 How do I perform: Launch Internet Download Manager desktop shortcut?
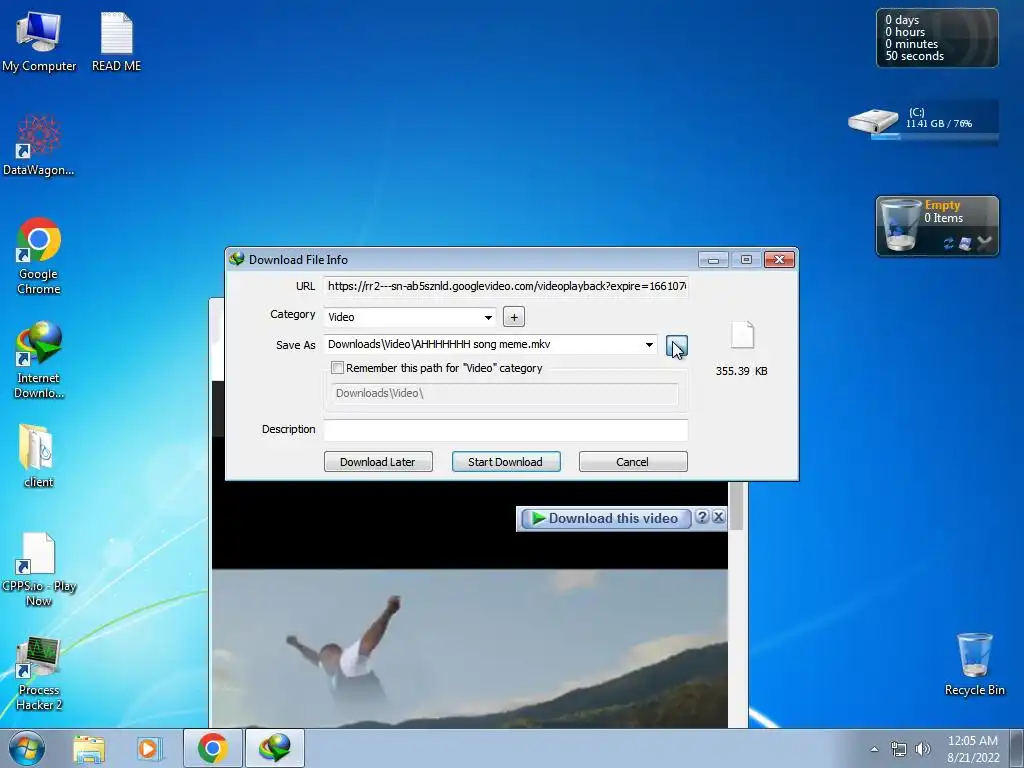(39, 360)
